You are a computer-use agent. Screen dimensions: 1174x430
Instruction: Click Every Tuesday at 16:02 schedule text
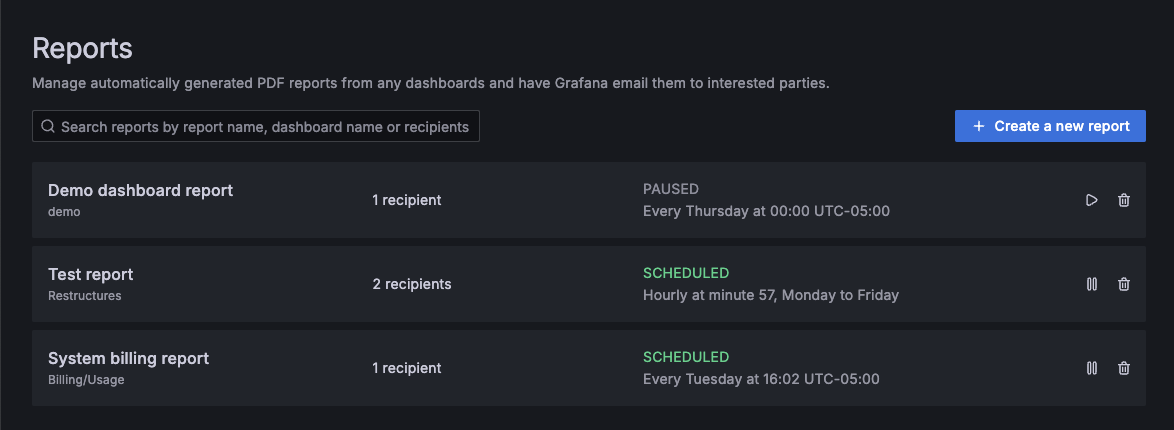click(x=761, y=379)
